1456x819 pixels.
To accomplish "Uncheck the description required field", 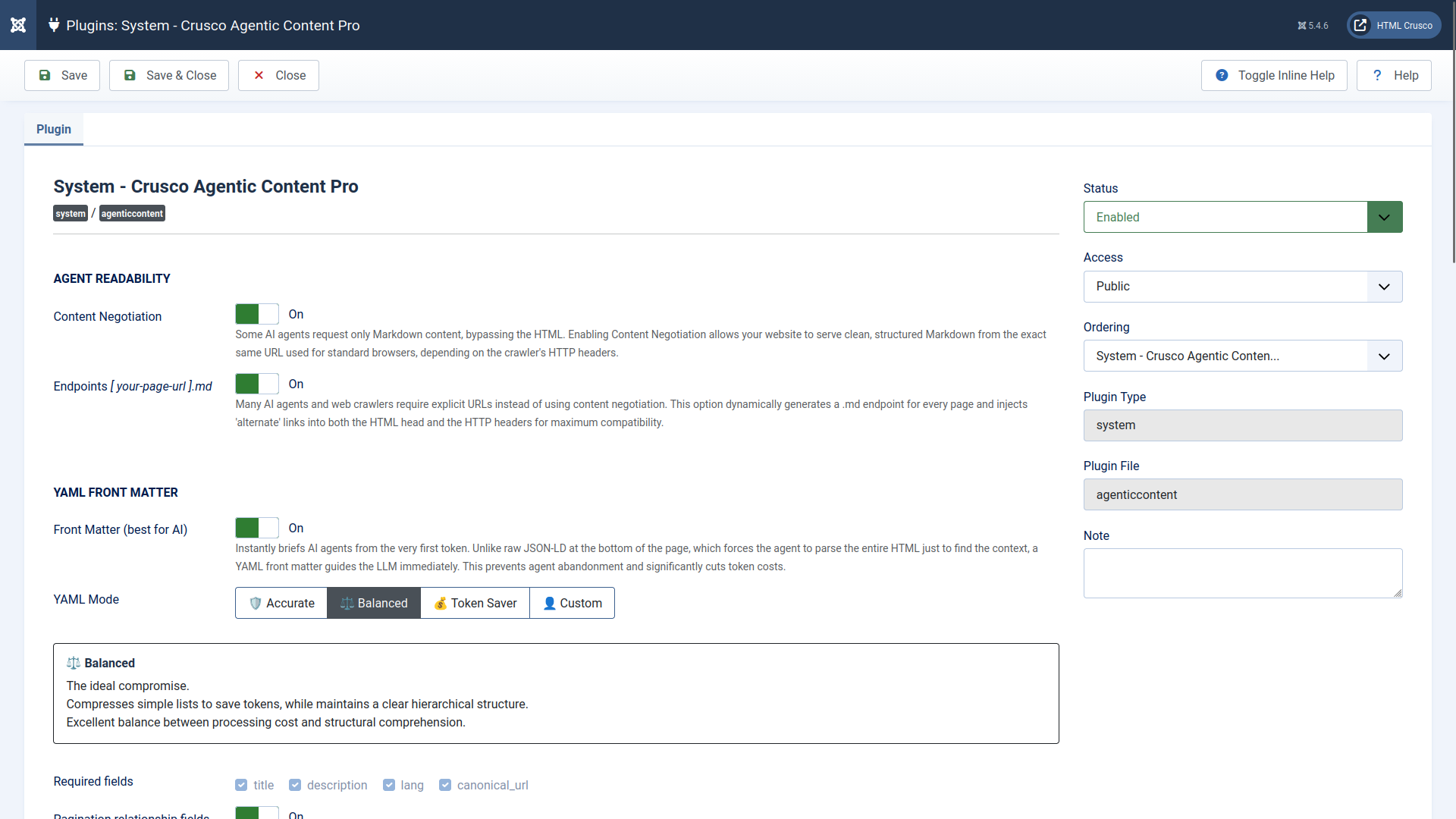I will click(x=295, y=785).
